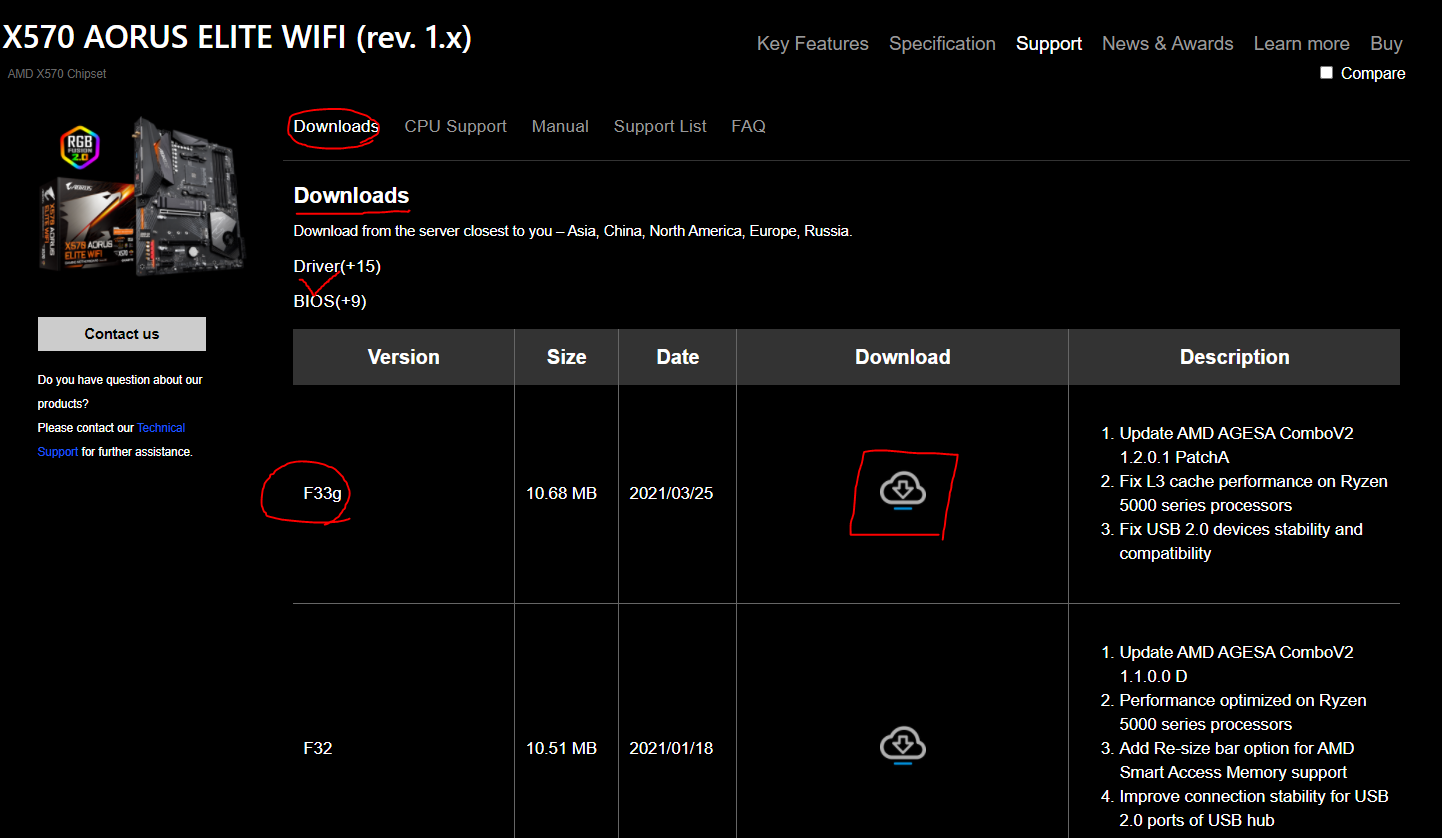This screenshot has width=1442, height=838.
Task: Switch to the Manual tab
Action: [560, 126]
